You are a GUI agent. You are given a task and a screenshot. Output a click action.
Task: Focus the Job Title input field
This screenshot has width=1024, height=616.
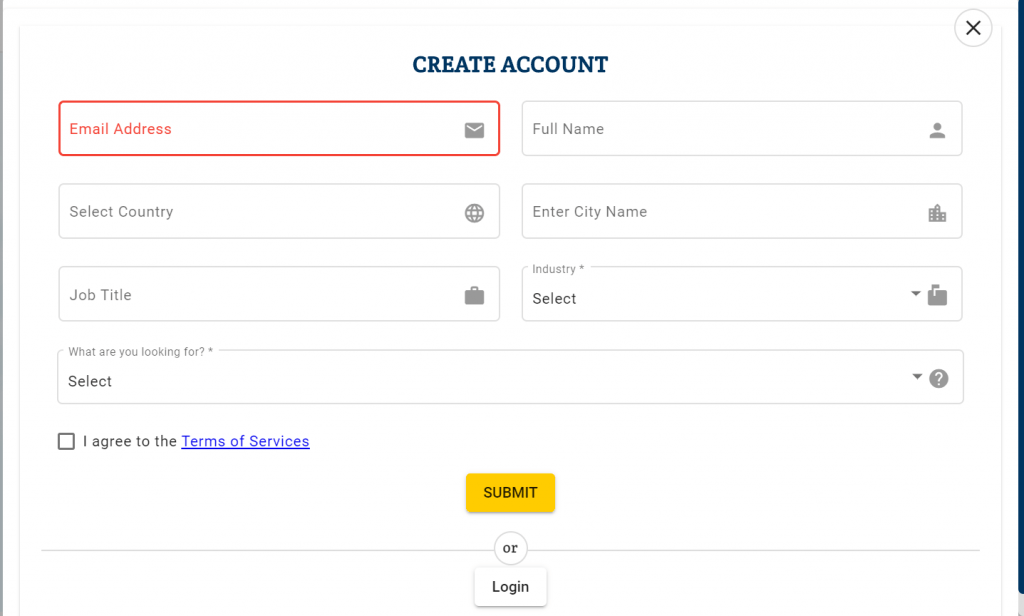coord(279,294)
